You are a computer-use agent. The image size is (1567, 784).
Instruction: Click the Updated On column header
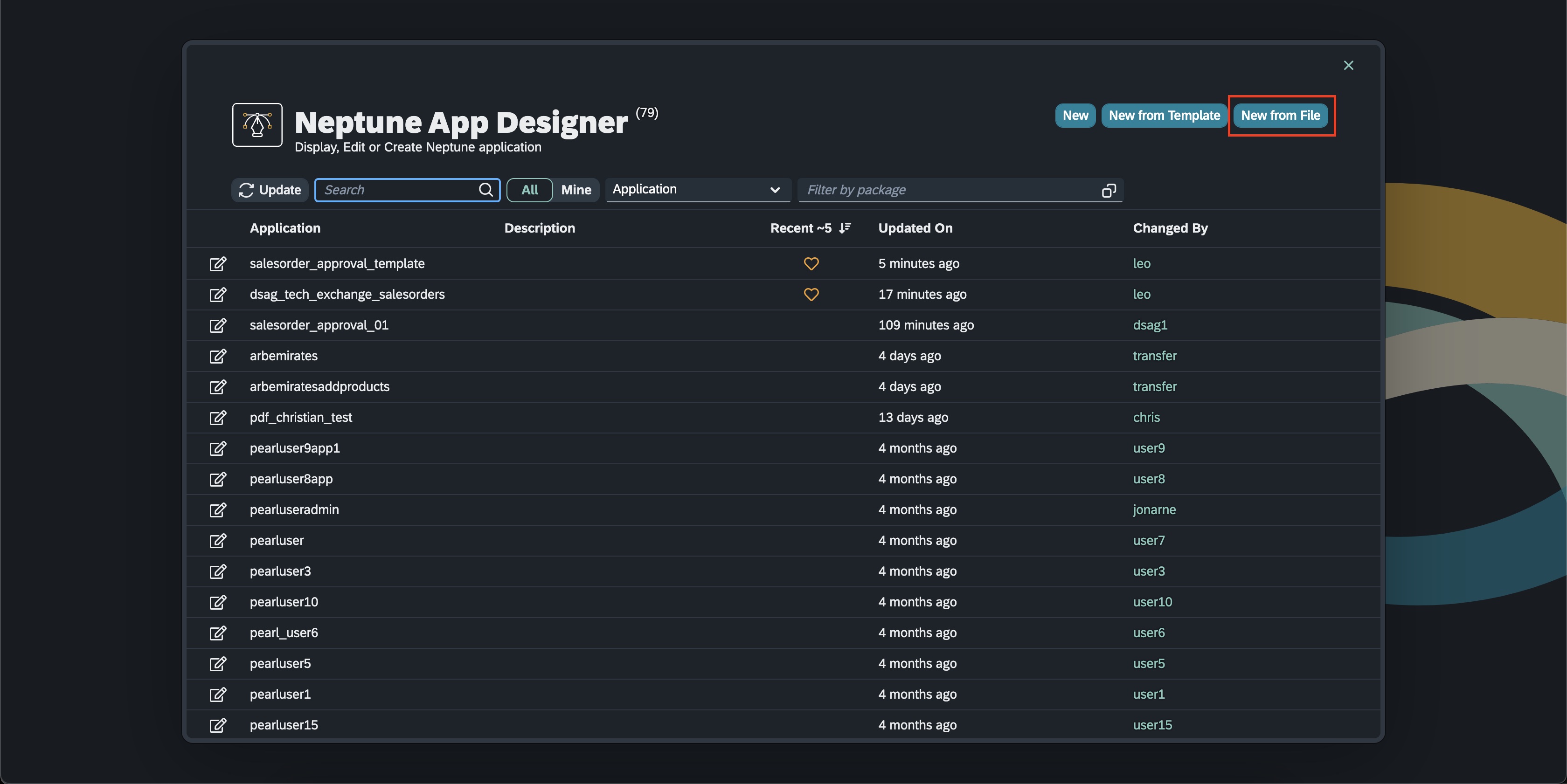tap(915, 228)
